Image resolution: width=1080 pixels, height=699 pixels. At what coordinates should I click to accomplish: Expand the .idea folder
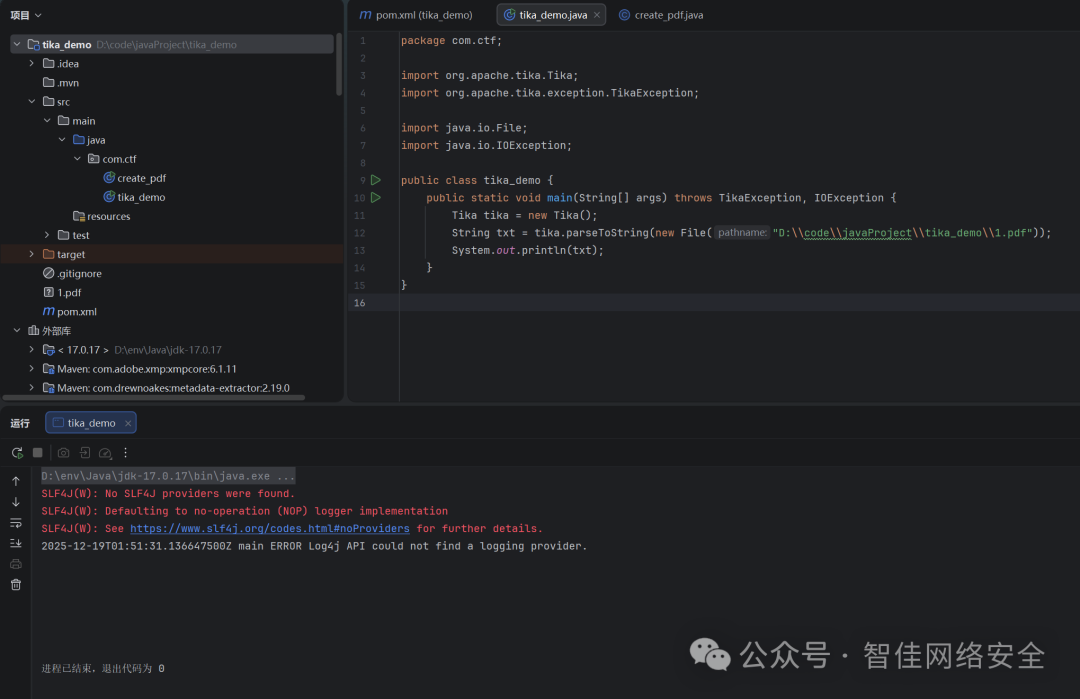tap(32, 64)
